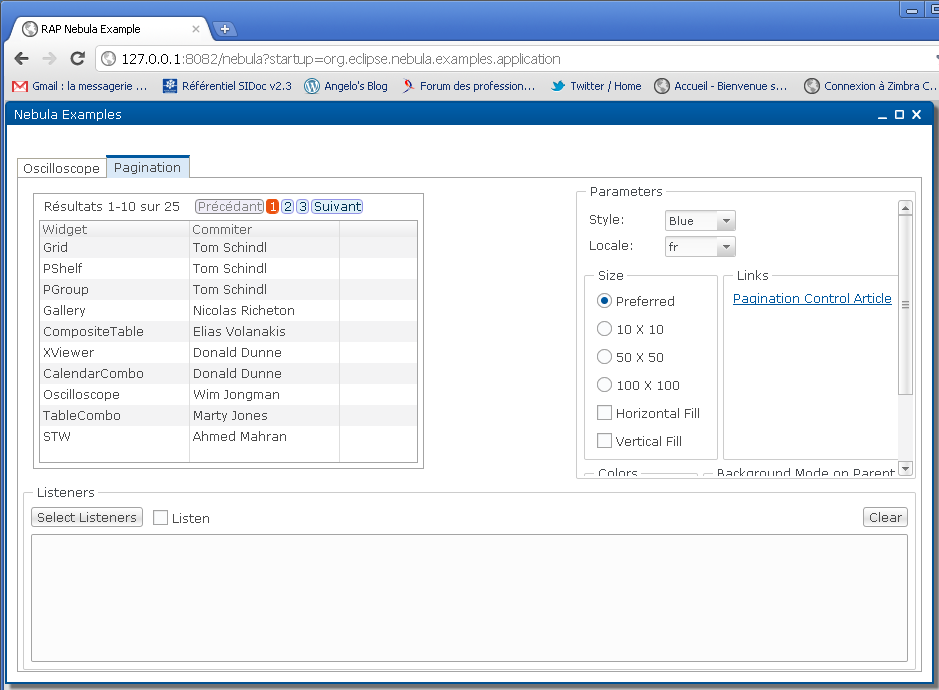Click the globe icon in the address bar
This screenshot has width=939, height=690.
108,59
